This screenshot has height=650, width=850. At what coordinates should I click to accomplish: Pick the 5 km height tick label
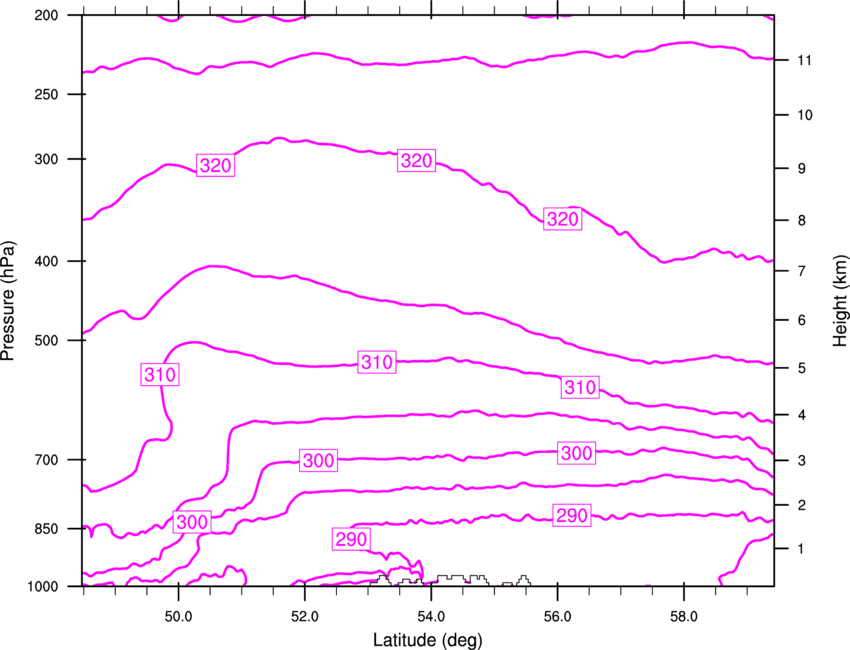(x=802, y=368)
